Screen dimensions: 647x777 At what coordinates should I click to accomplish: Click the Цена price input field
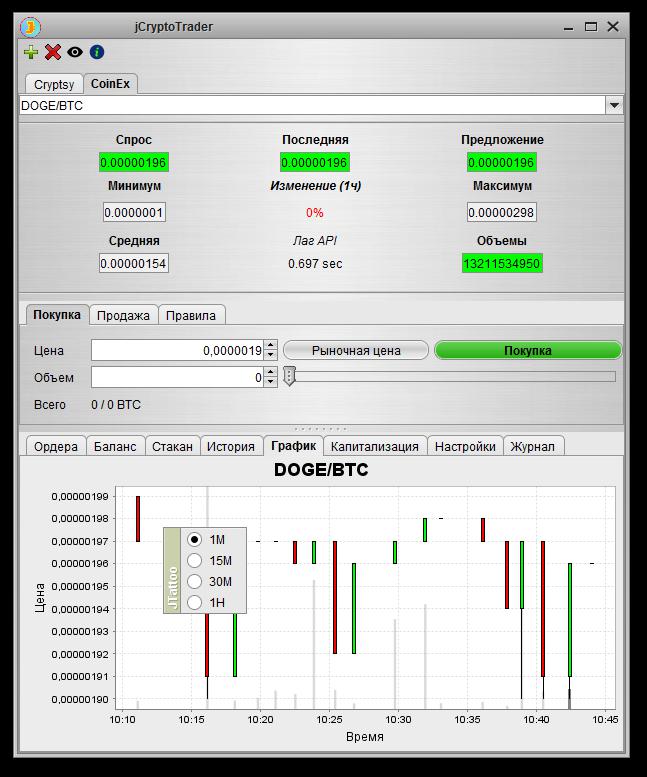pyautogui.click(x=177, y=350)
